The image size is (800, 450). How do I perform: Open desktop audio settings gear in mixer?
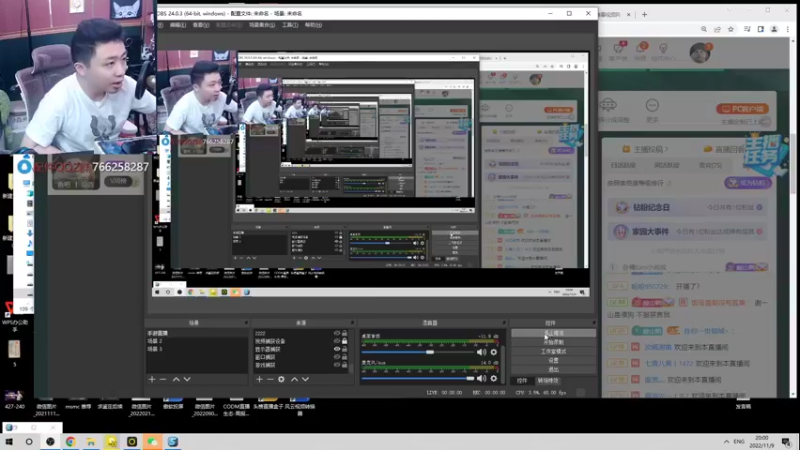coord(493,352)
